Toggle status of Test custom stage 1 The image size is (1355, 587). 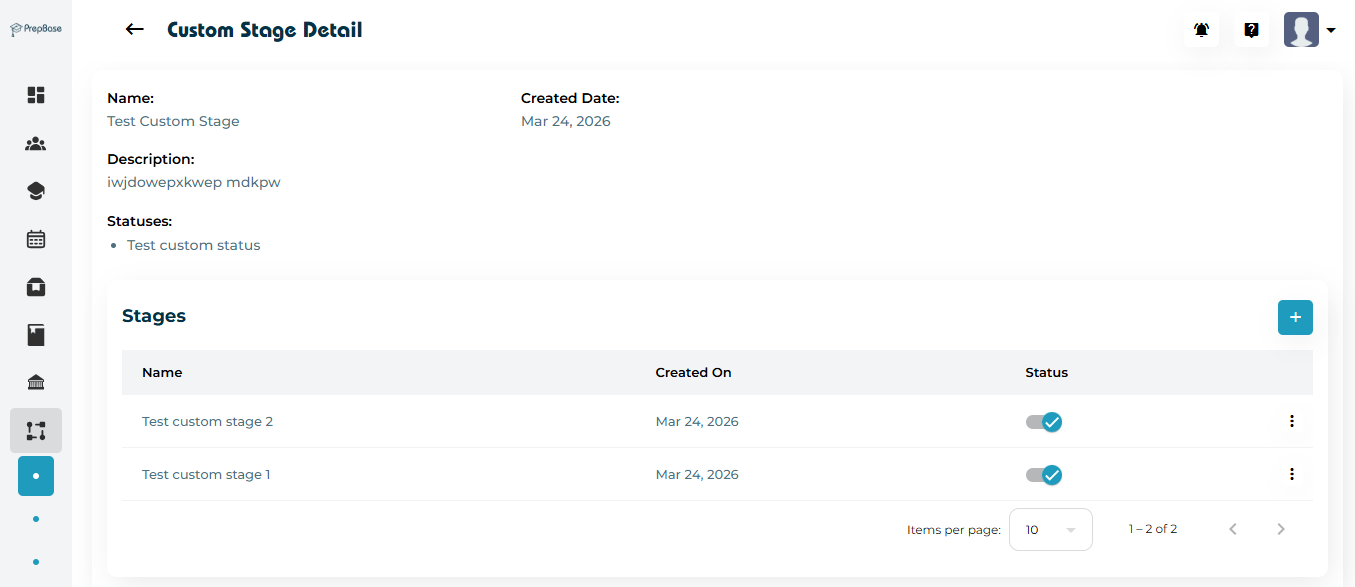point(1044,475)
